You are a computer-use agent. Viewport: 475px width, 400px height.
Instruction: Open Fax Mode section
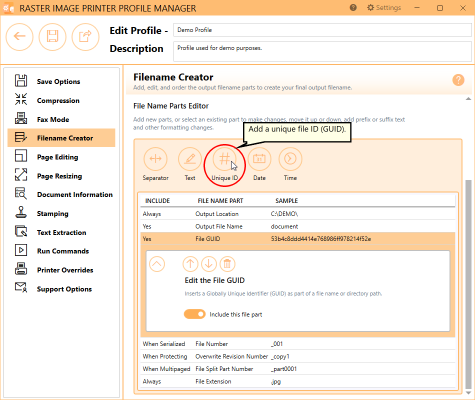coord(61,119)
